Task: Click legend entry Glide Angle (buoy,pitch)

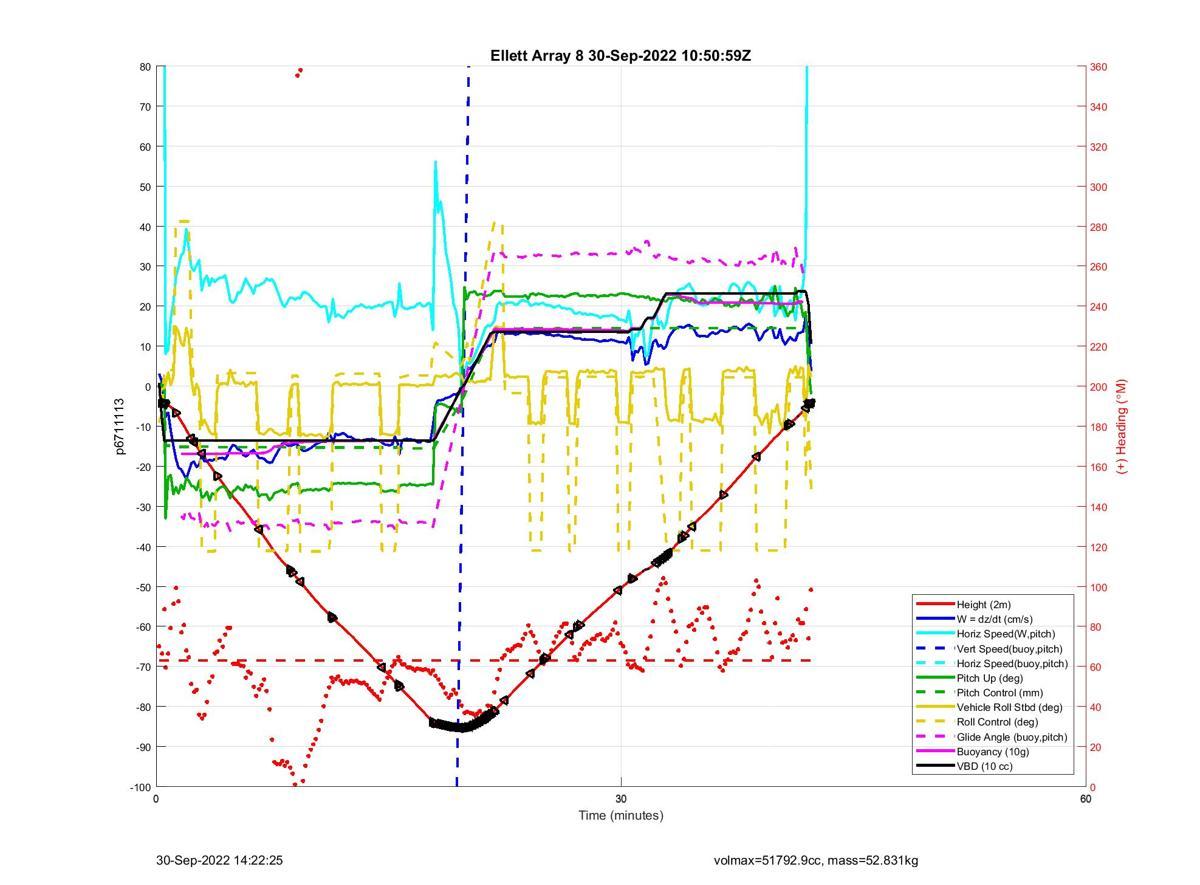Action: [x=1012, y=737]
